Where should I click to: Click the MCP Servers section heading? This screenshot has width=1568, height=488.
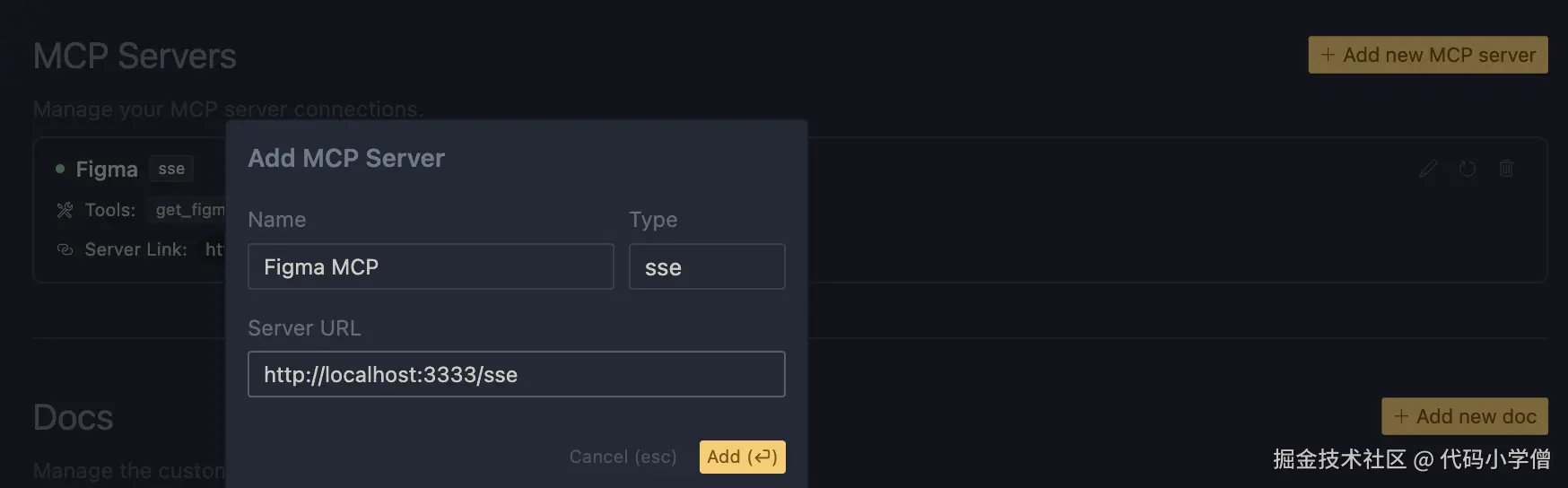[x=135, y=56]
